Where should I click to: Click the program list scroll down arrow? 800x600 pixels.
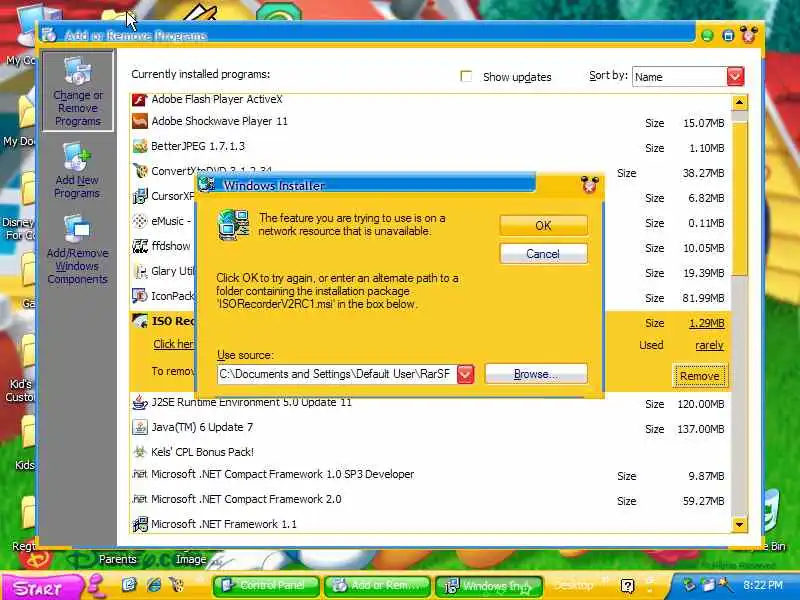point(739,524)
